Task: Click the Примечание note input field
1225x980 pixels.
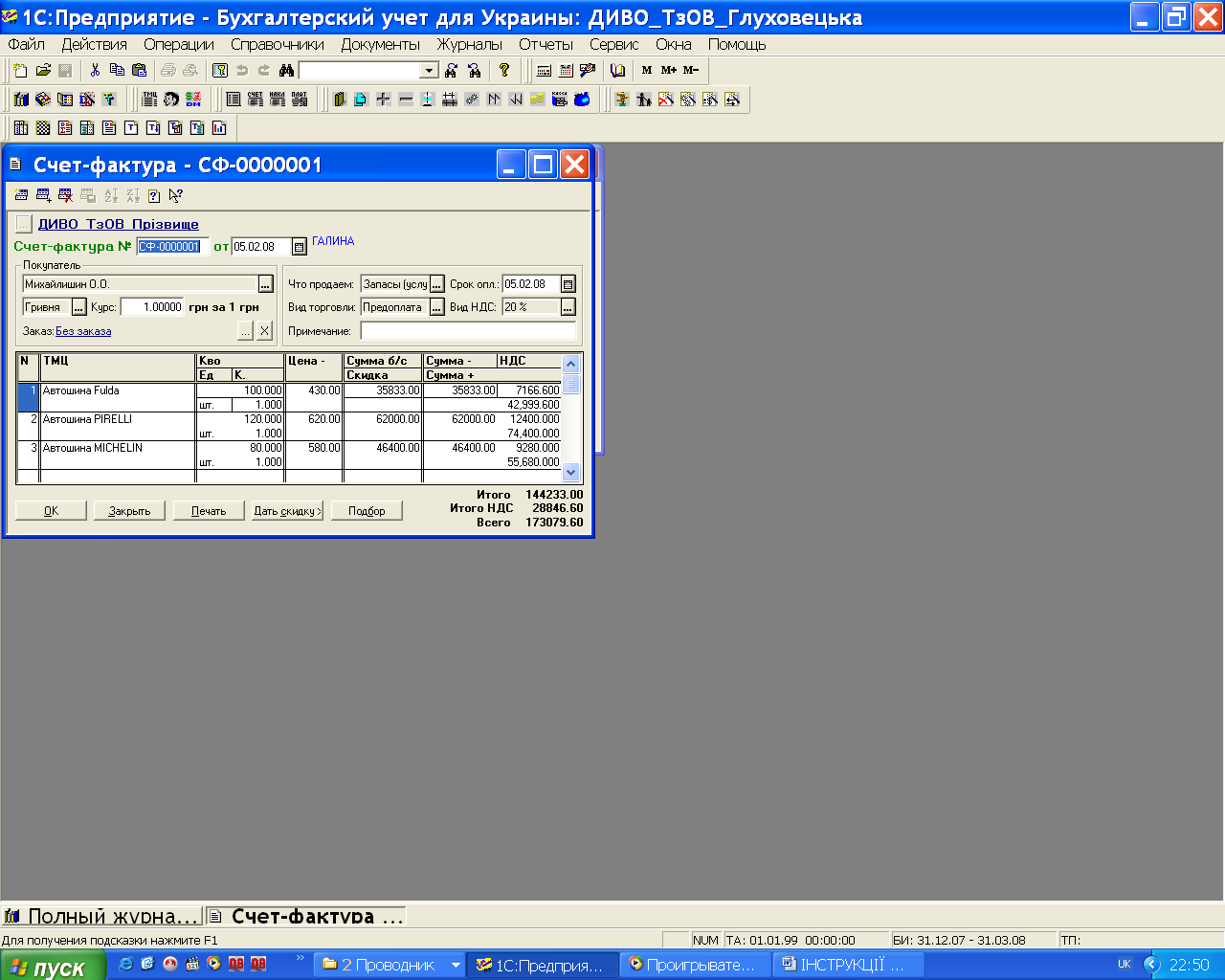Action: point(469,331)
